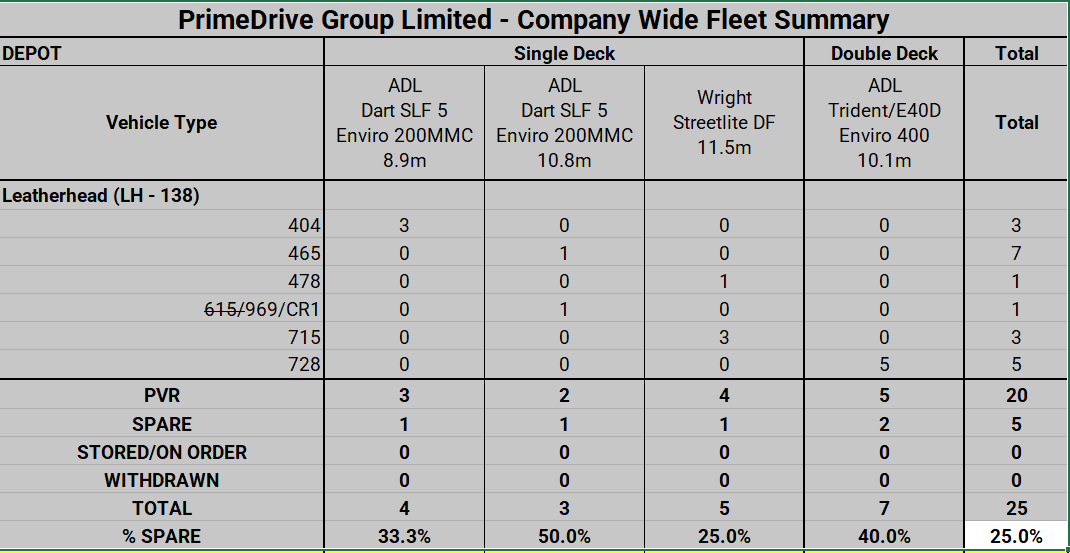
Task: Click the Enviro 200MMC 8.9m column header
Action: (404, 123)
